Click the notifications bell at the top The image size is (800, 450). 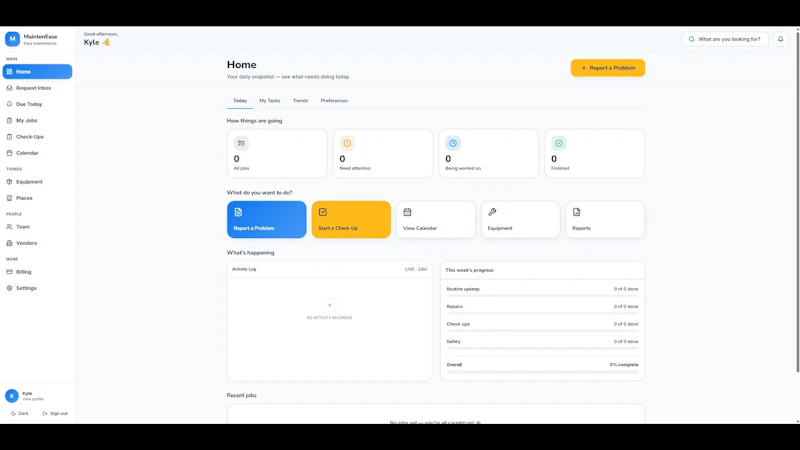click(x=780, y=39)
